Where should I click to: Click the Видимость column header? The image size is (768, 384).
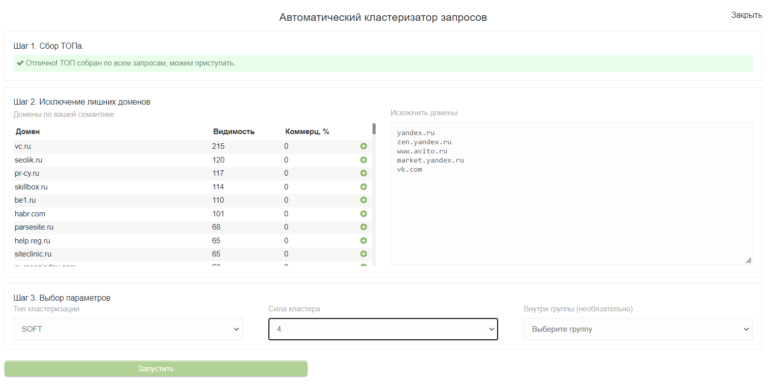pos(234,132)
